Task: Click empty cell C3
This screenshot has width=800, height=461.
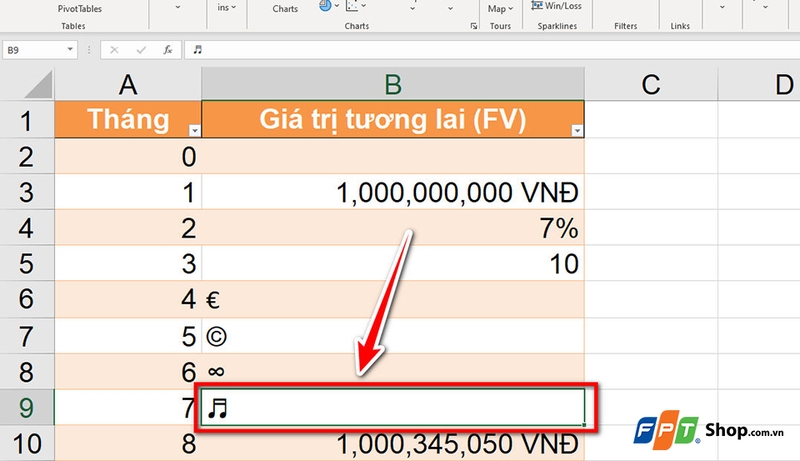Action: click(x=651, y=192)
